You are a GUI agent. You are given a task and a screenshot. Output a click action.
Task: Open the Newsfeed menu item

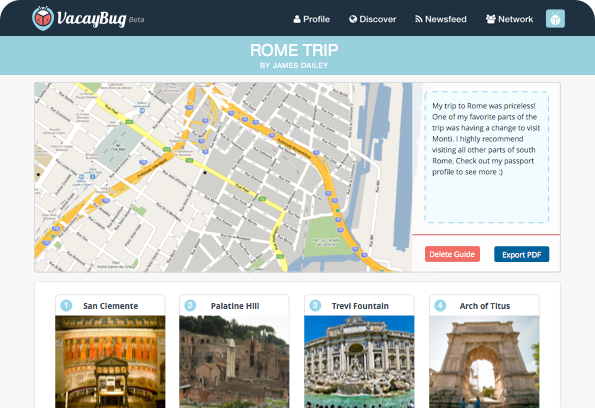[441, 19]
